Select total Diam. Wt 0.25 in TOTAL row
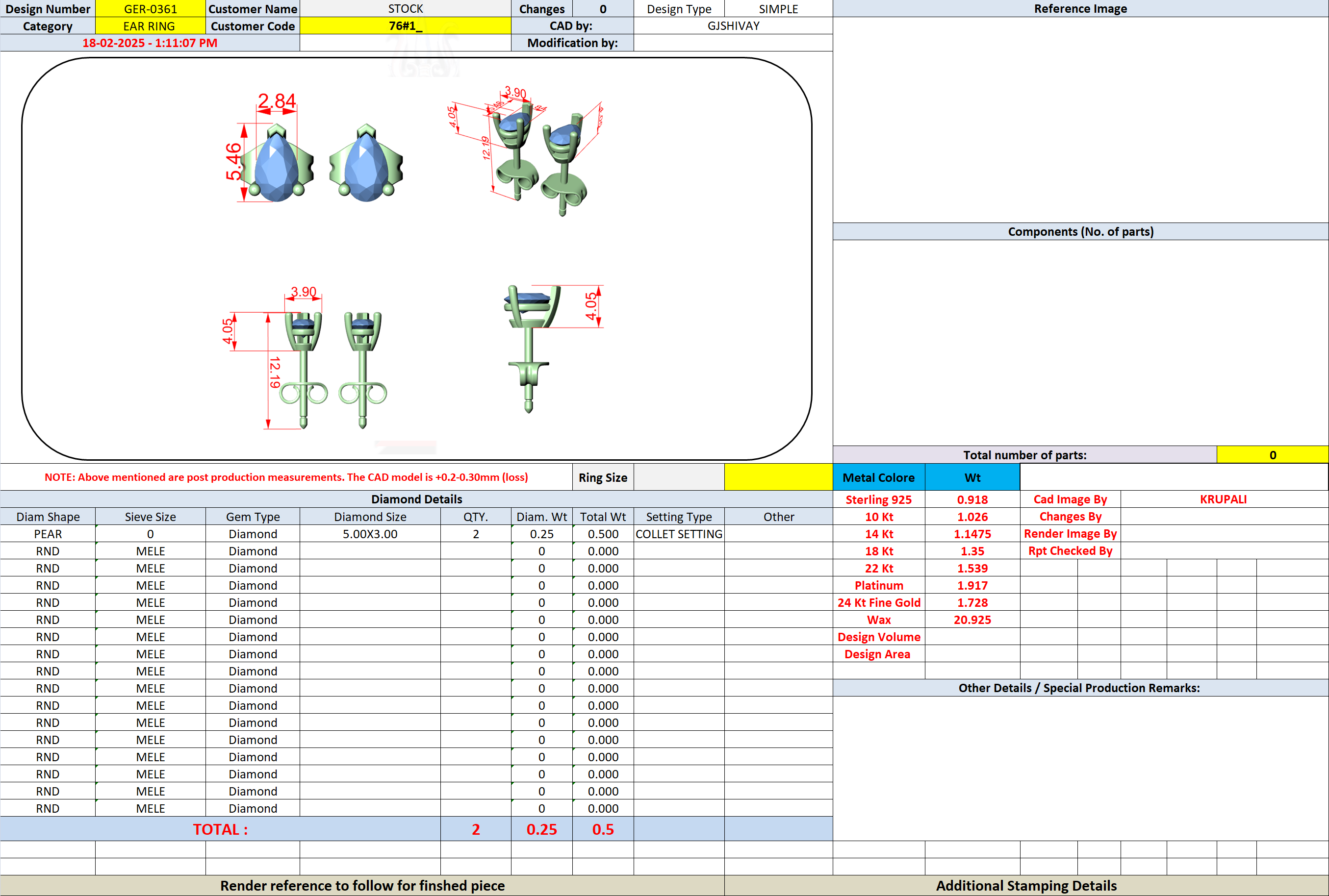Viewport: 1329px width, 896px height. (541, 829)
